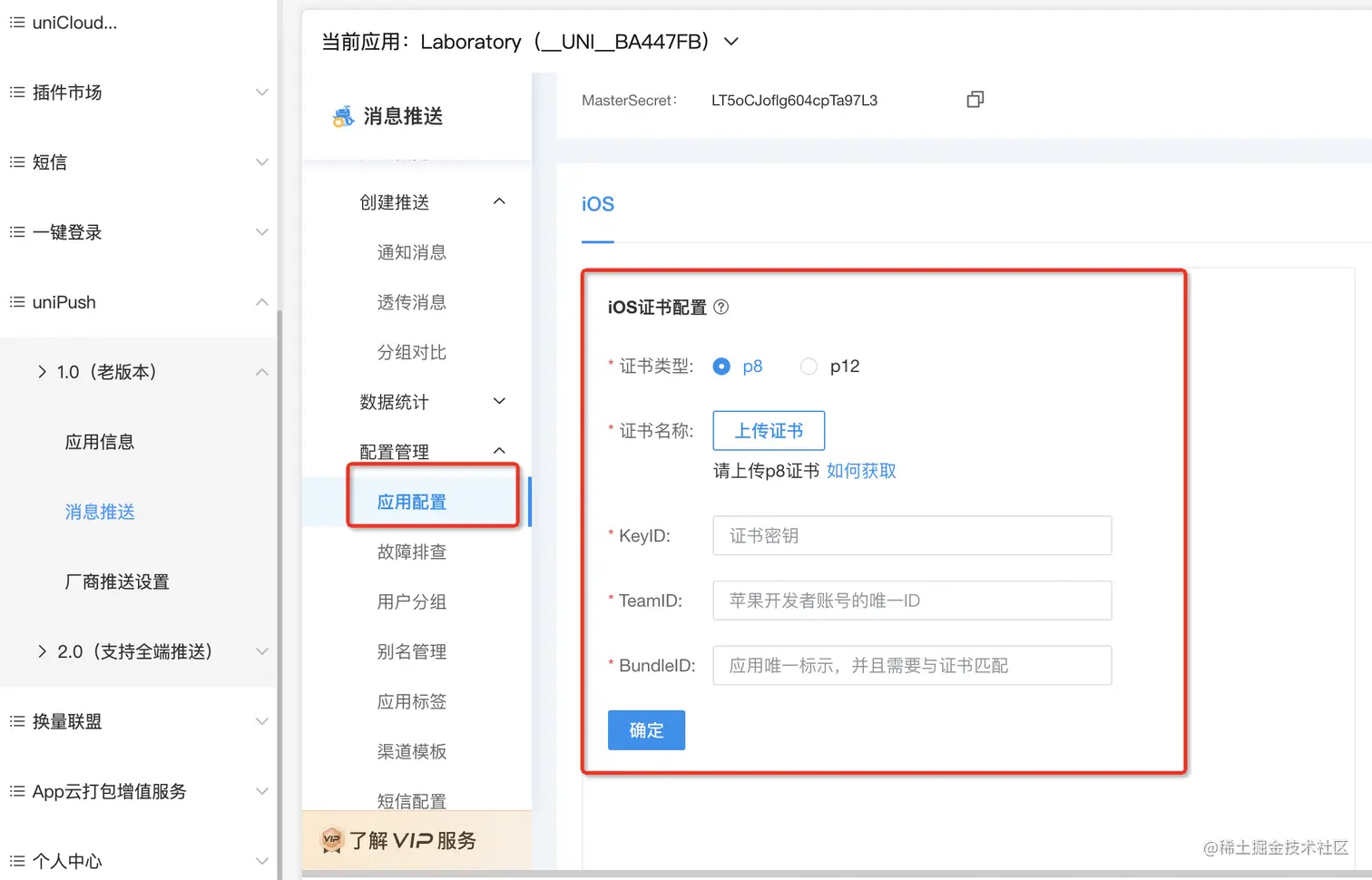The image size is (1372, 880).
Task: Click list icon beside 个人中心
Action: [x=17, y=861]
